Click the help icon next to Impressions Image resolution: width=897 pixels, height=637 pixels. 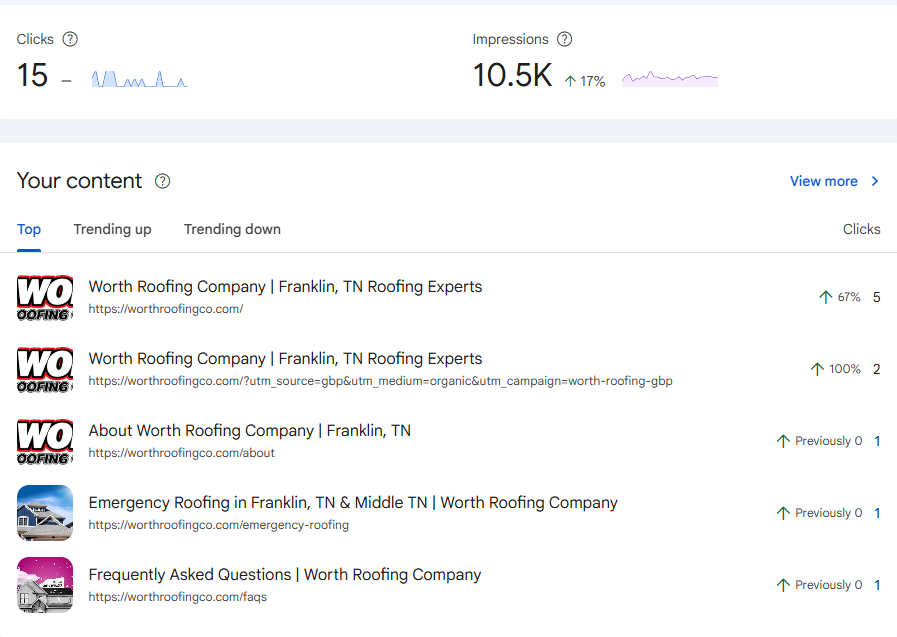click(565, 39)
